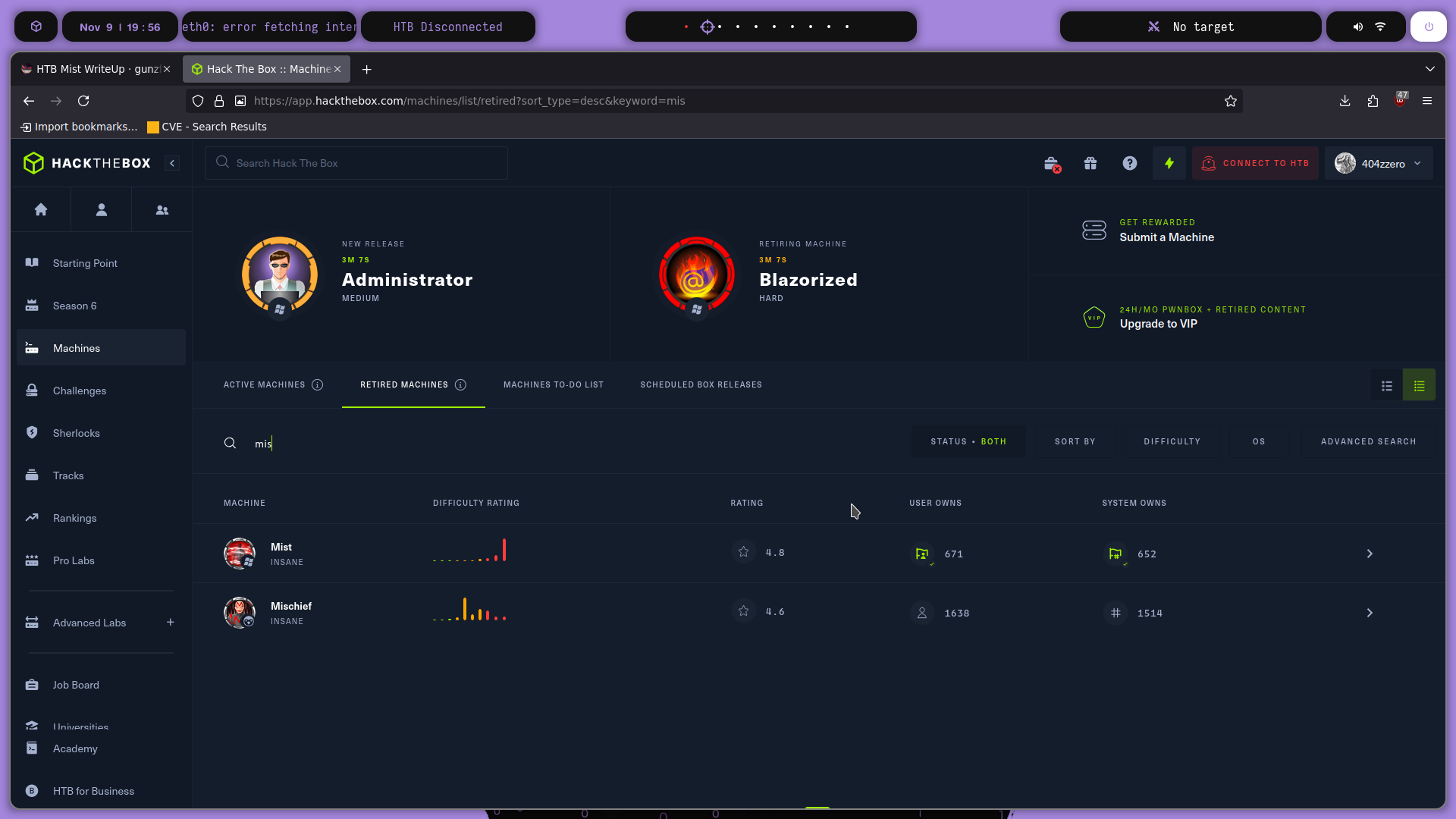1456x819 pixels.
Task: Open Rankings in sidebar
Action: (101, 518)
